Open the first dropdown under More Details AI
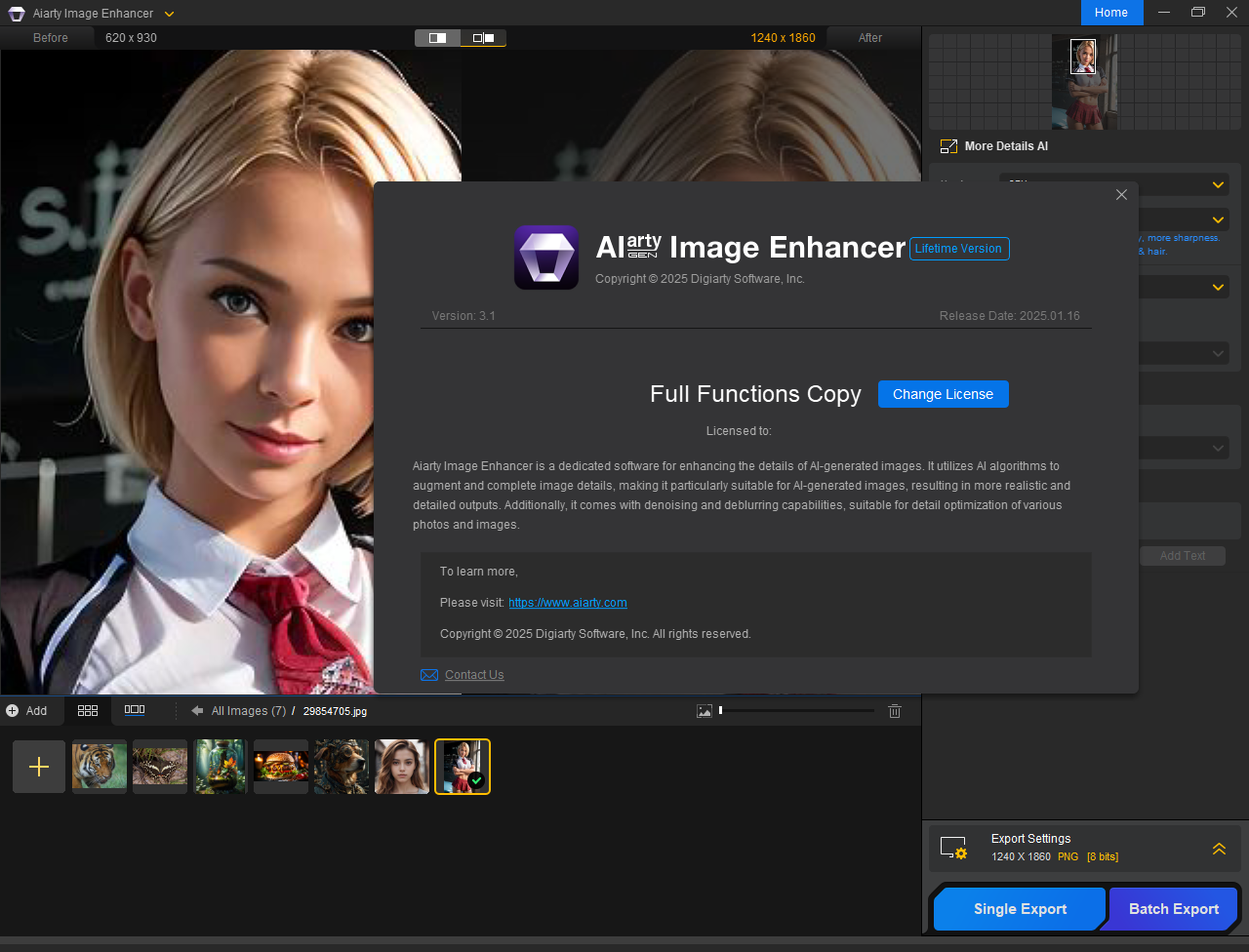The image size is (1249, 952). click(x=1114, y=184)
